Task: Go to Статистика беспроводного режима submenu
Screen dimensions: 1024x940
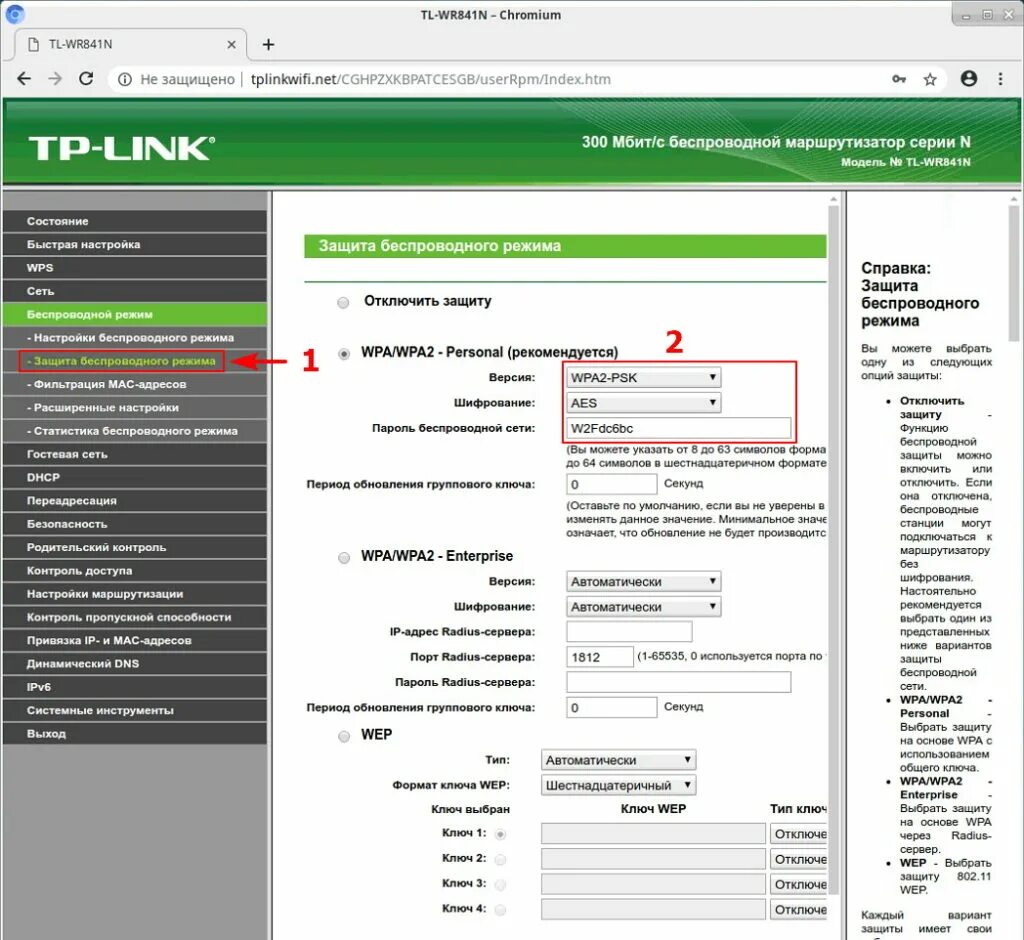Action: coord(135,430)
